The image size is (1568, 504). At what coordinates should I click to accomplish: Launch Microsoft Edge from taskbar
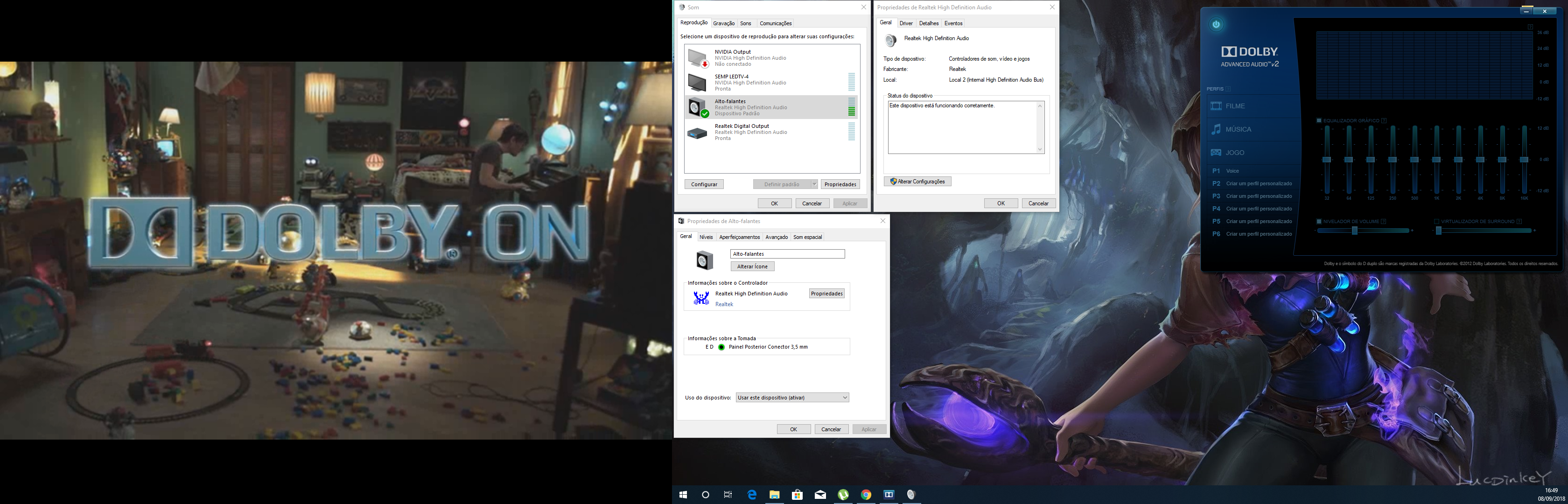tap(752, 495)
